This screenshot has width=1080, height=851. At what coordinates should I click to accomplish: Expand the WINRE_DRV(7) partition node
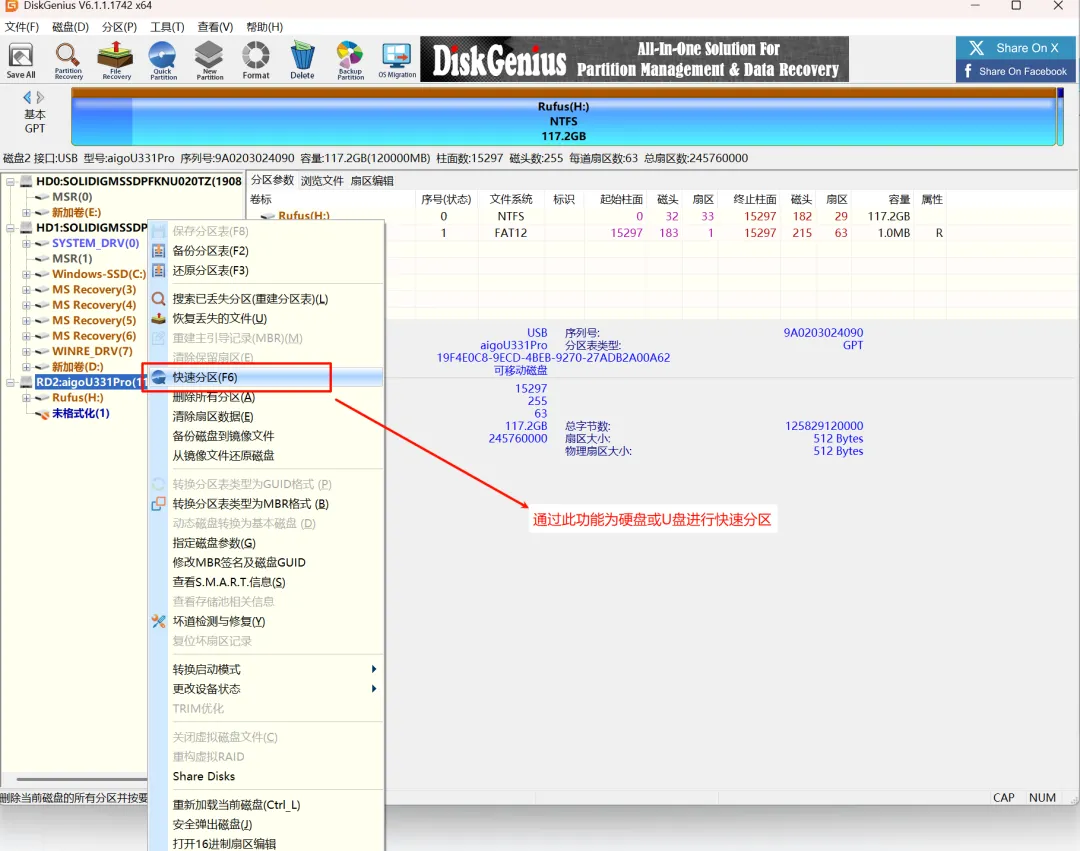click(25, 352)
